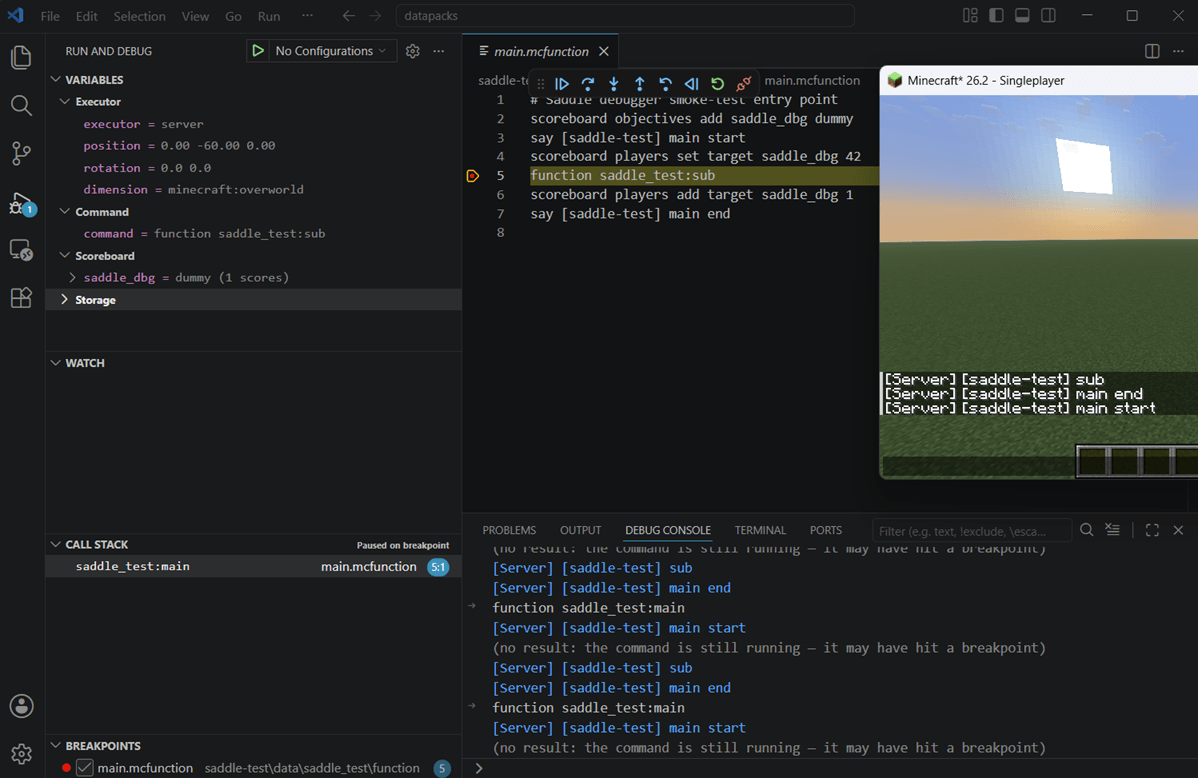
Task: Click the debug console filter field
Action: pos(972,530)
